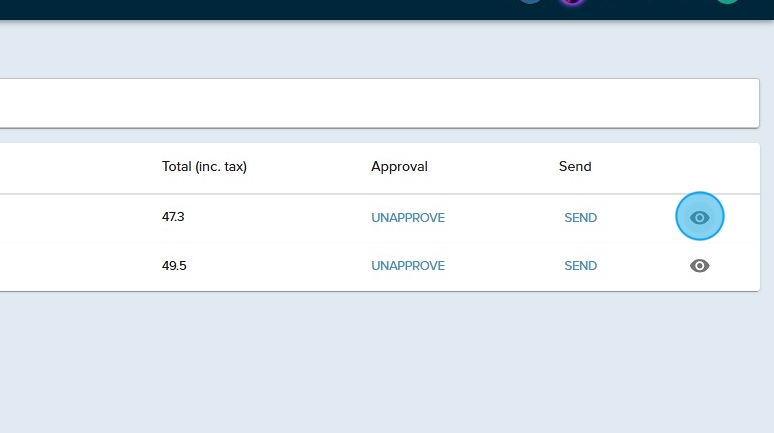
Task: Click the dark navy top navigation bar
Action: (300, 9)
